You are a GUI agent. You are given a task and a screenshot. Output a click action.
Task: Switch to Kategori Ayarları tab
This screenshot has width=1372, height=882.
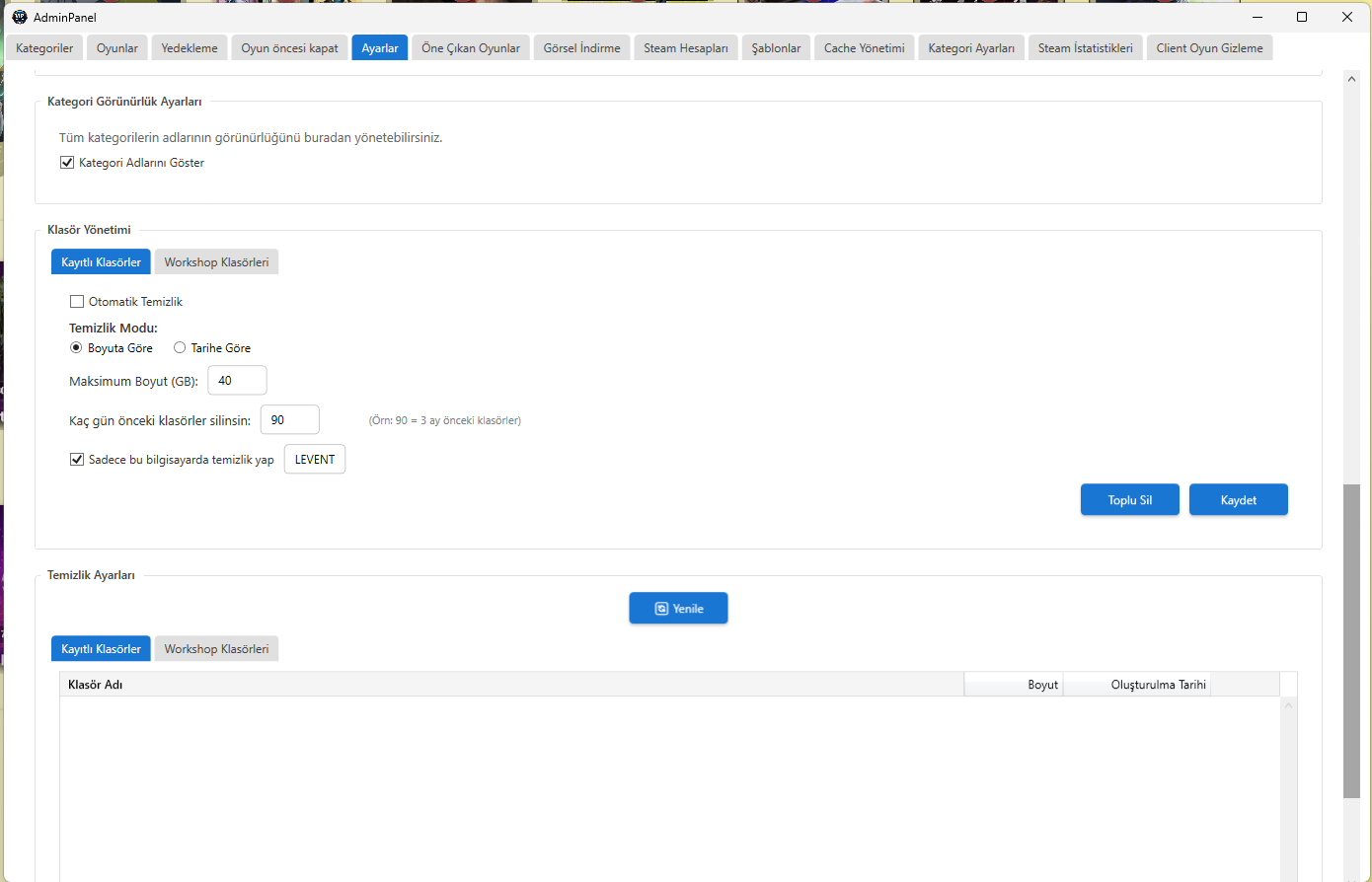point(971,47)
